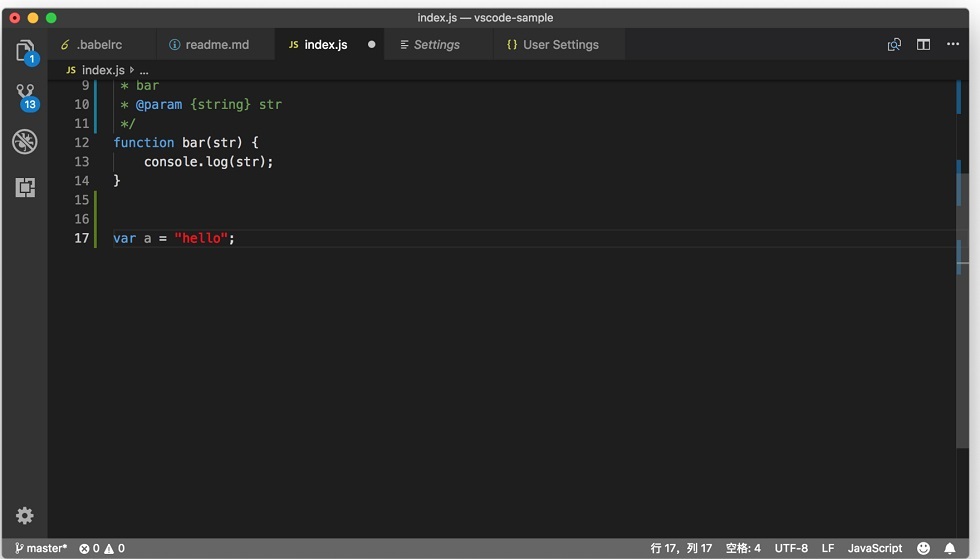The height and width of the screenshot is (559, 980).
Task: Switch to the .babelrc tab
Action: click(91, 44)
